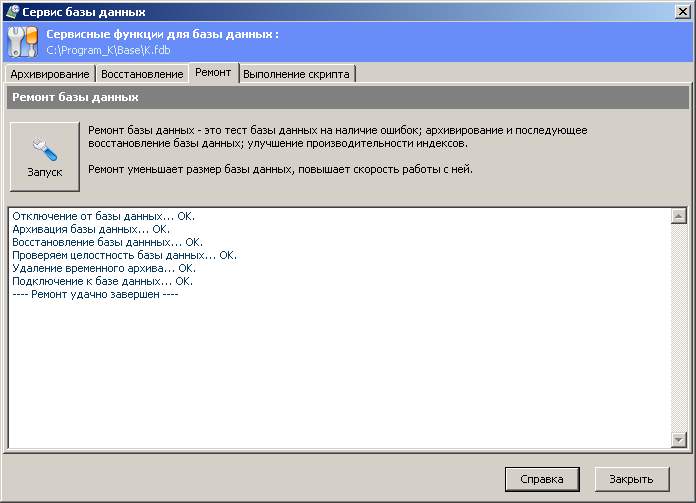
Task: Click log line Отключение от базы данных
Action: click(x=103, y=216)
